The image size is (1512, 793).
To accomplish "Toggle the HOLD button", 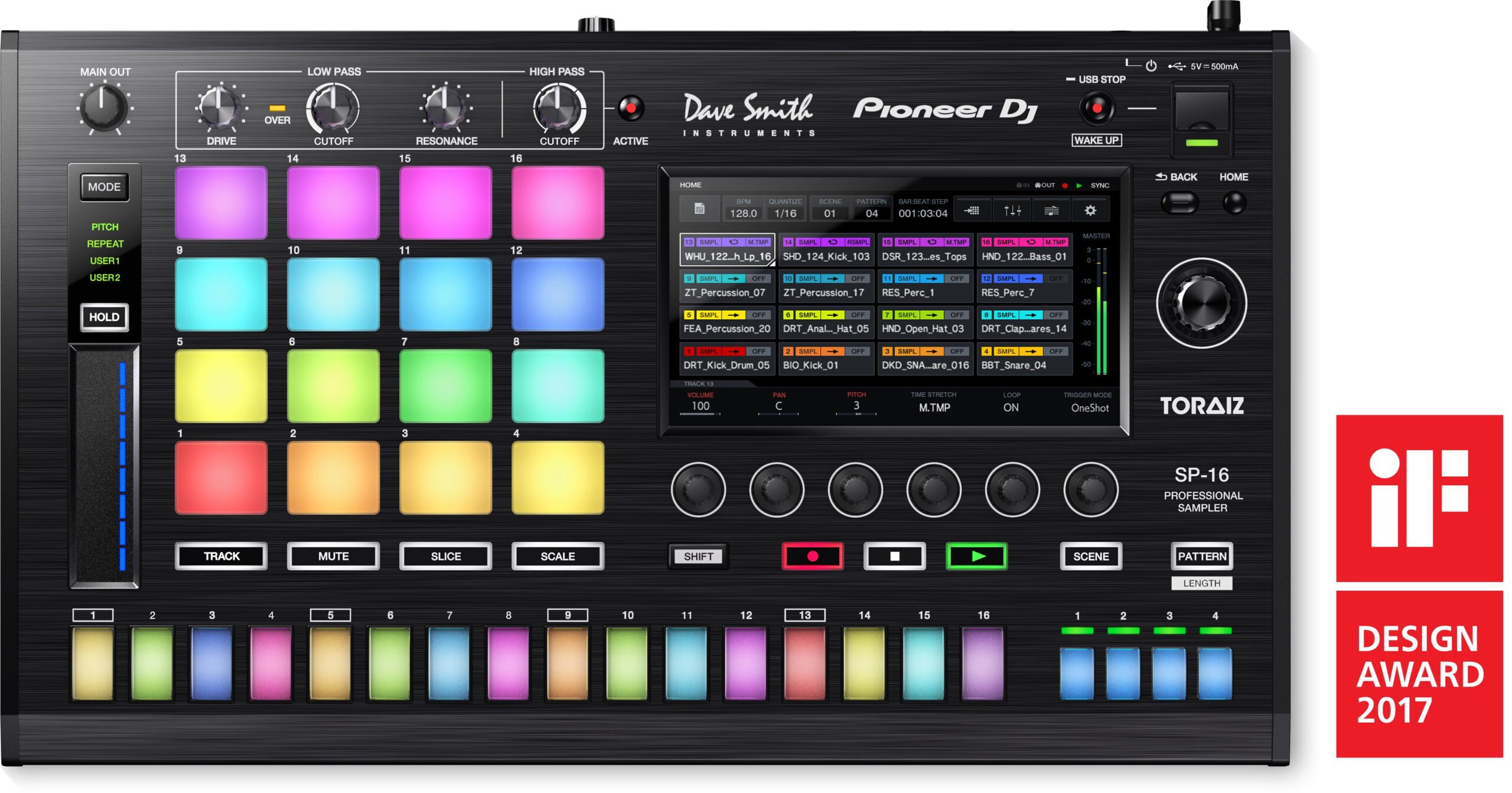I will pyautogui.click(x=105, y=317).
